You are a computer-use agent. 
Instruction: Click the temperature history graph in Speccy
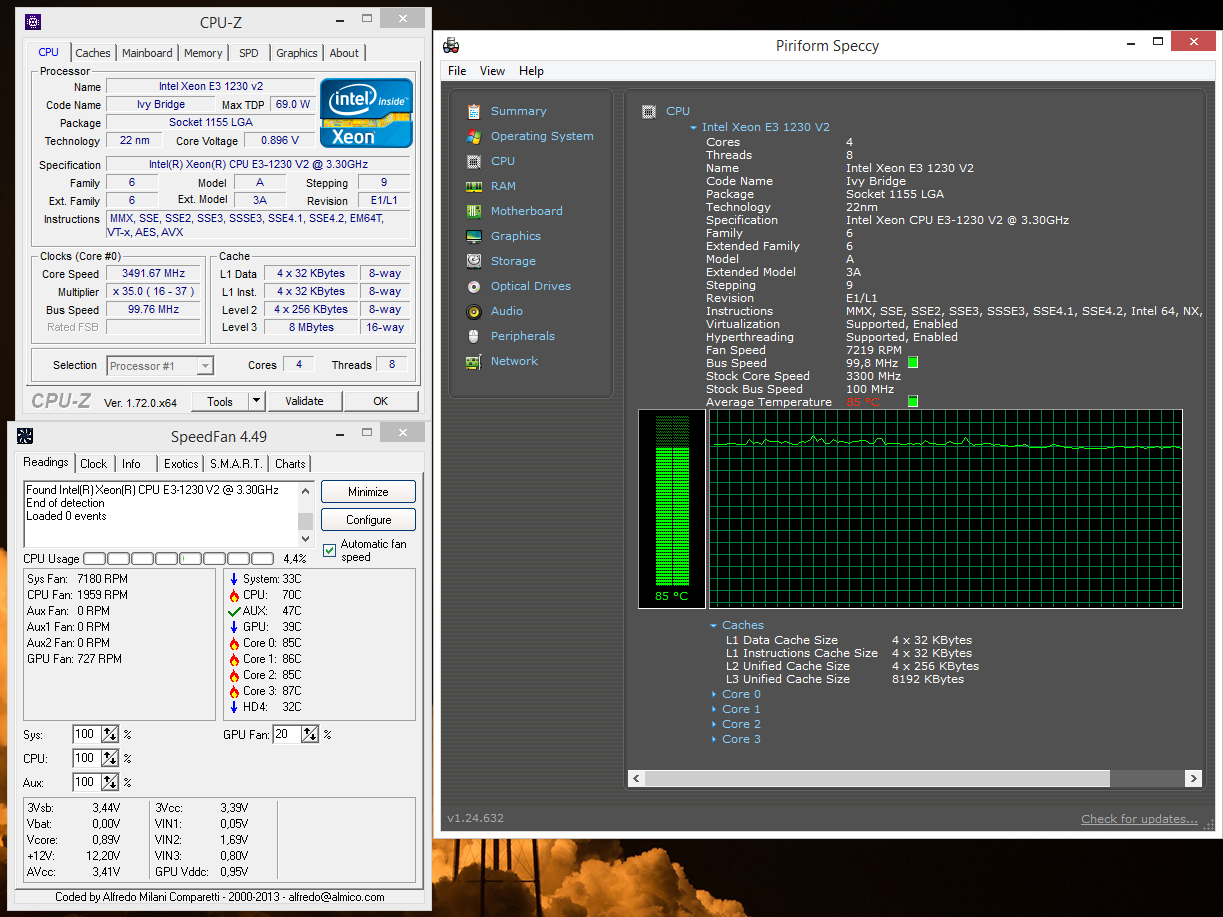(x=946, y=508)
